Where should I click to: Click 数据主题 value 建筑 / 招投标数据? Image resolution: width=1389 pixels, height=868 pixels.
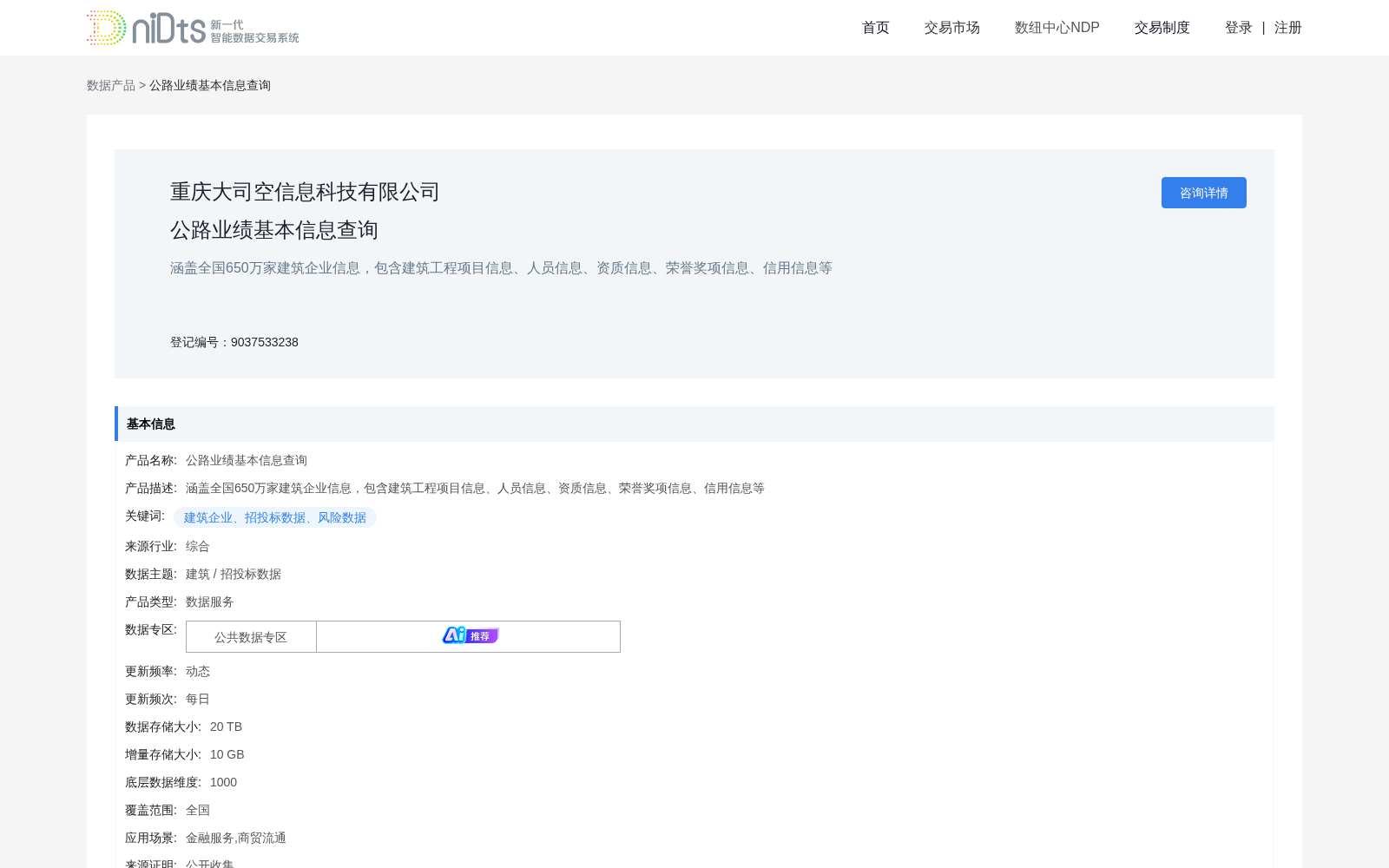(x=234, y=574)
